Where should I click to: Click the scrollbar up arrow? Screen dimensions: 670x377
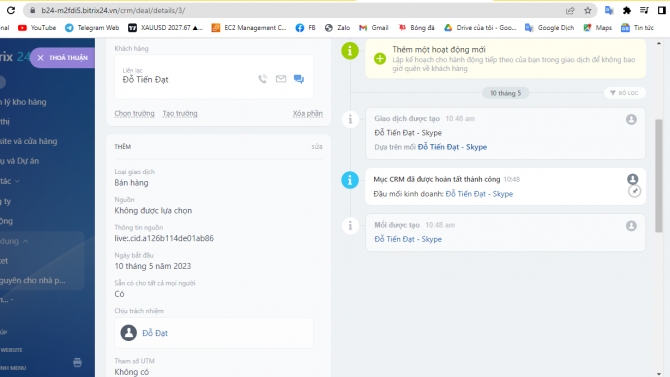coord(658,44)
